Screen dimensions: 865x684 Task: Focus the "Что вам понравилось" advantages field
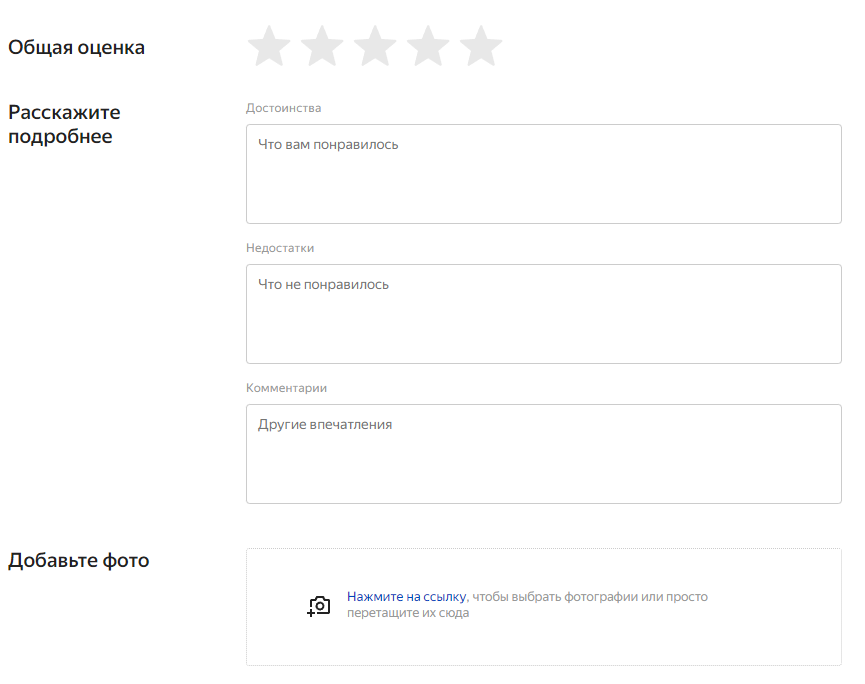click(x=543, y=174)
